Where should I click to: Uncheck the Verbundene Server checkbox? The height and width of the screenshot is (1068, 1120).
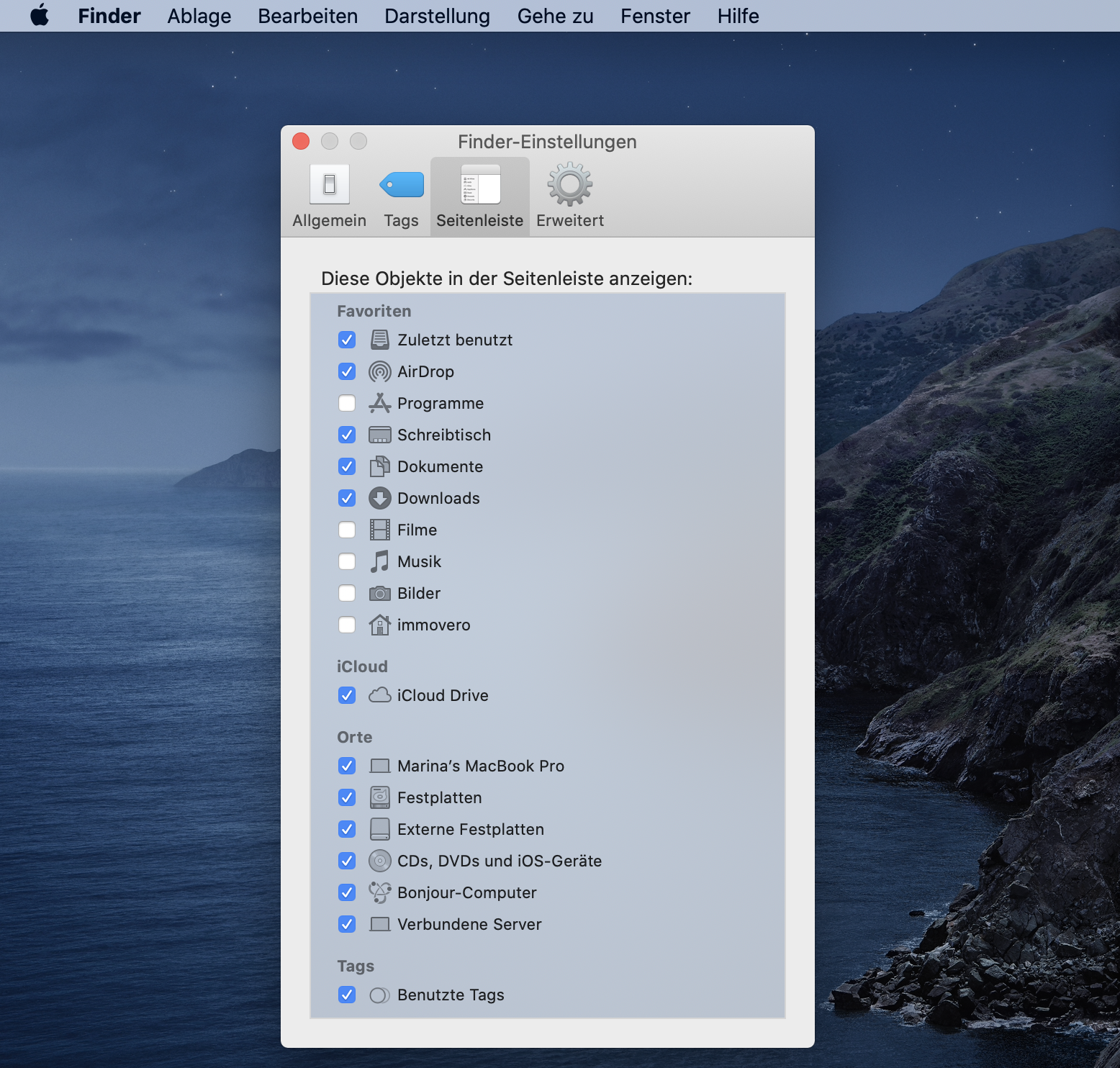tap(347, 924)
